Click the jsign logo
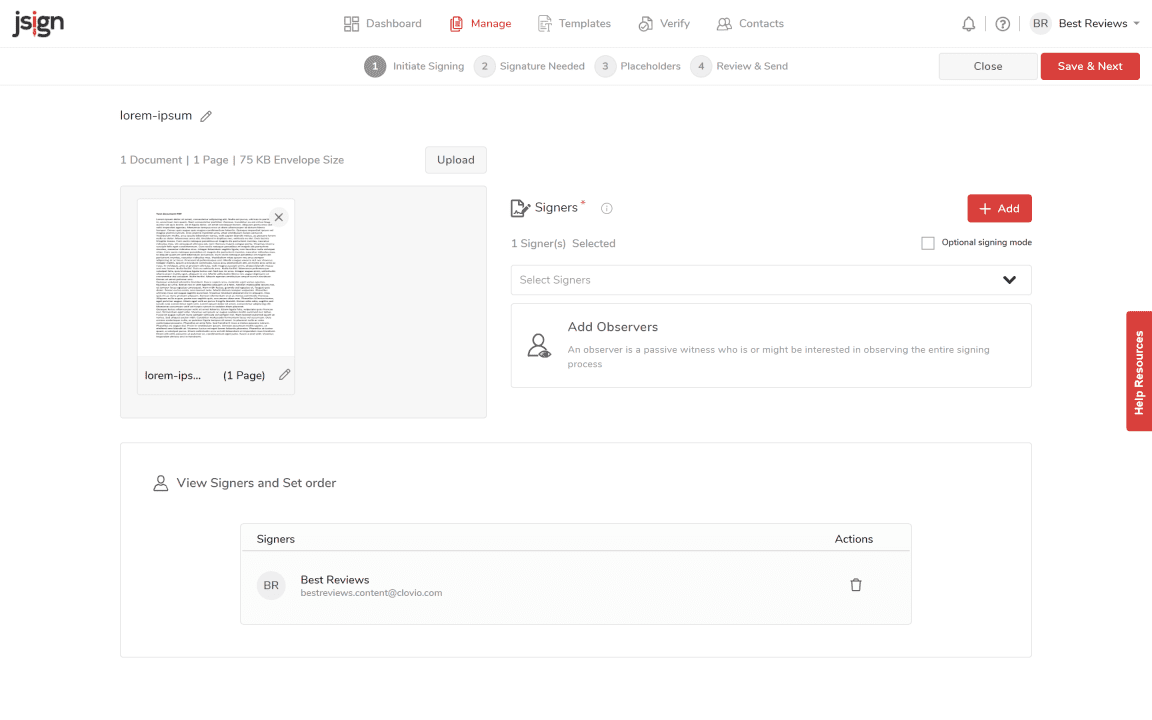Viewport: 1152px width, 720px height. pyautogui.click(x=38, y=24)
